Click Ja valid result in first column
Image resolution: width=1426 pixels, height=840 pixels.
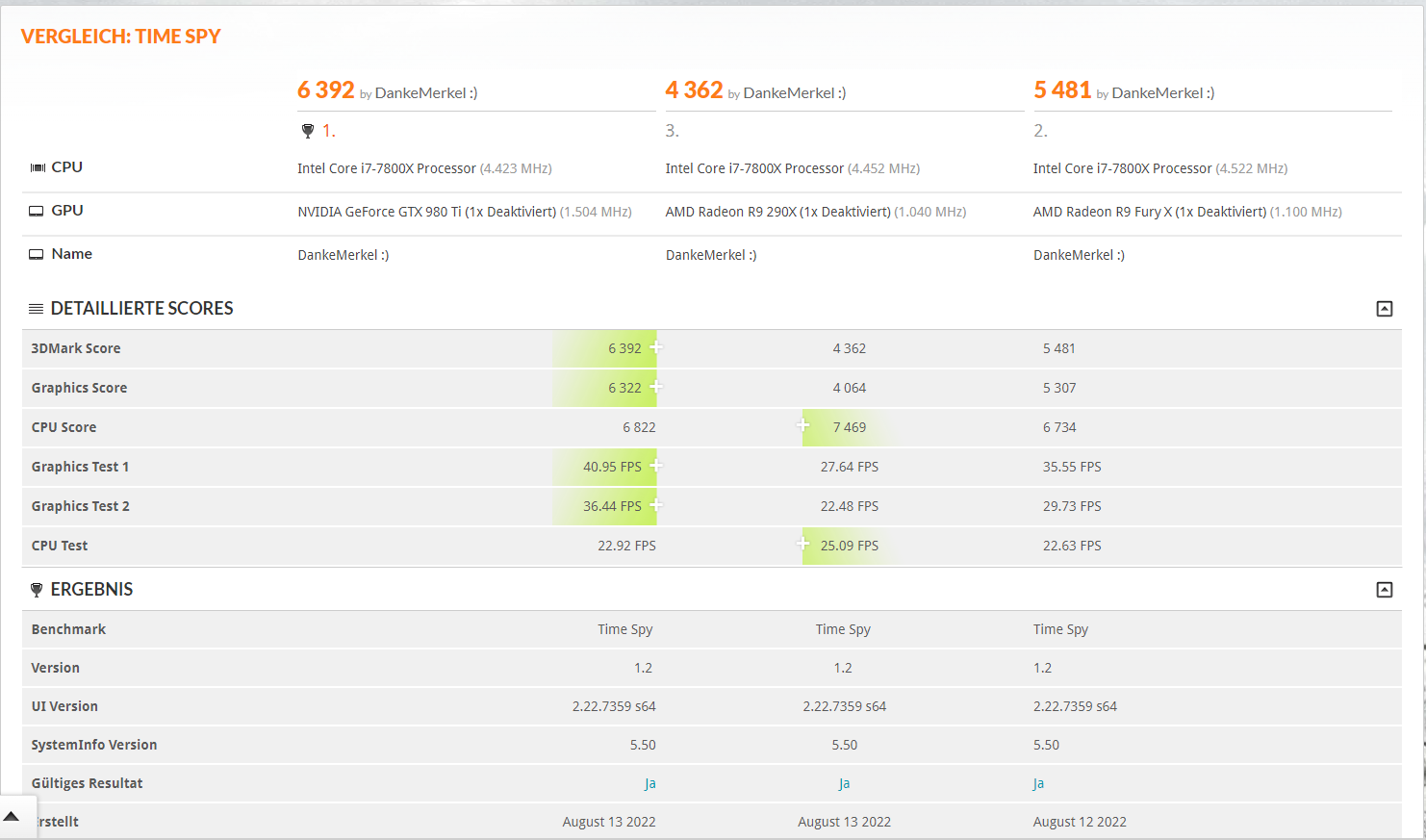650,783
